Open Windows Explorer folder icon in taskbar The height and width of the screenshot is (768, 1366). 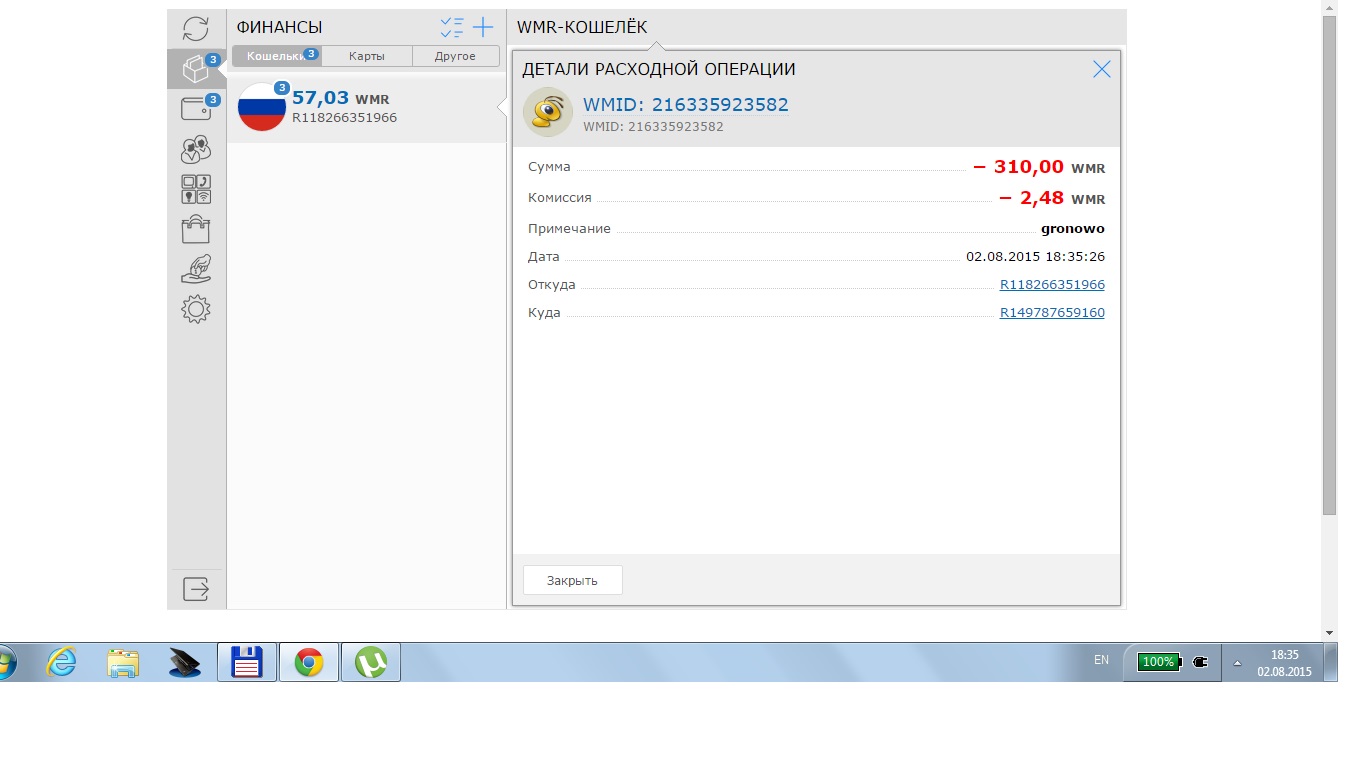[123, 662]
